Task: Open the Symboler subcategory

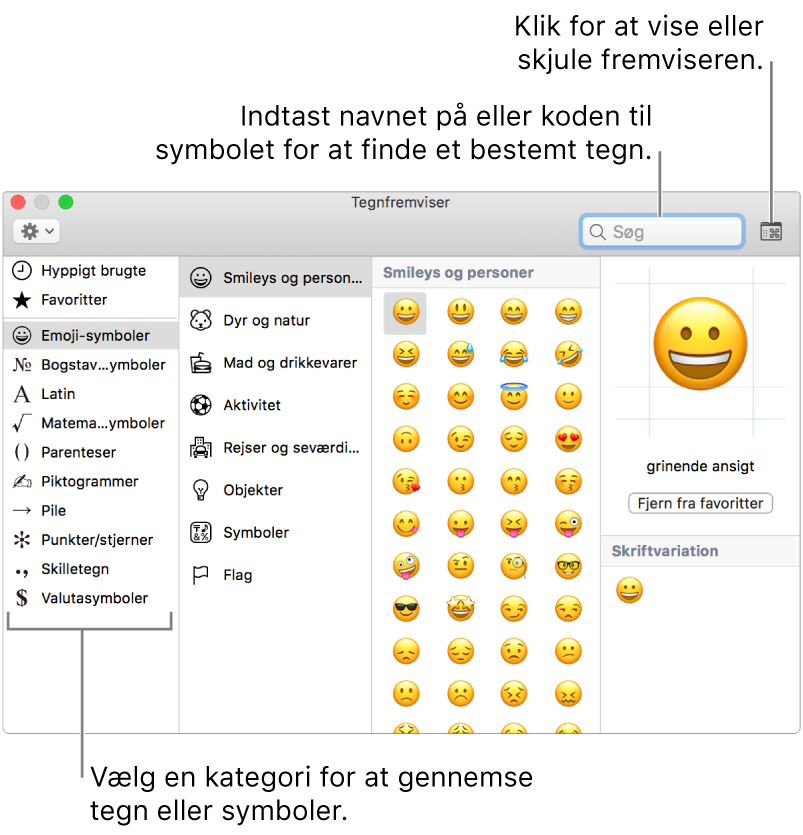Action: (x=275, y=533)
